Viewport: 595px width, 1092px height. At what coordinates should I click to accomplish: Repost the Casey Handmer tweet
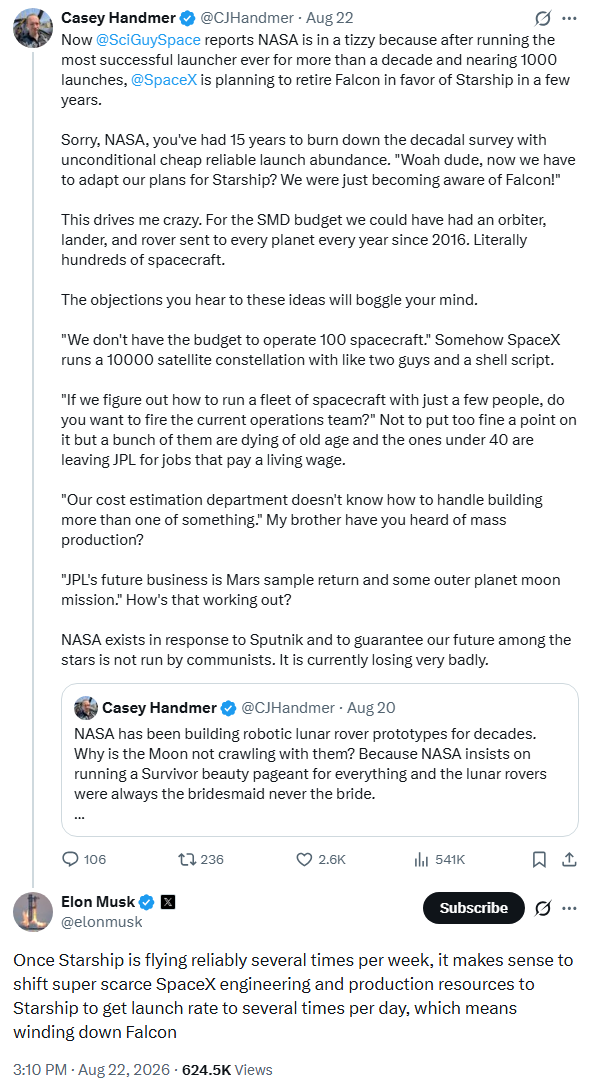point(187,859)
